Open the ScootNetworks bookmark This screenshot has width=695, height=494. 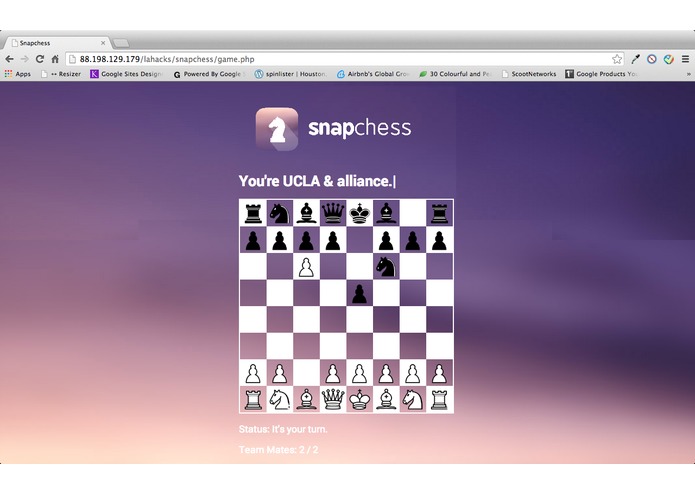click(529, 74)
